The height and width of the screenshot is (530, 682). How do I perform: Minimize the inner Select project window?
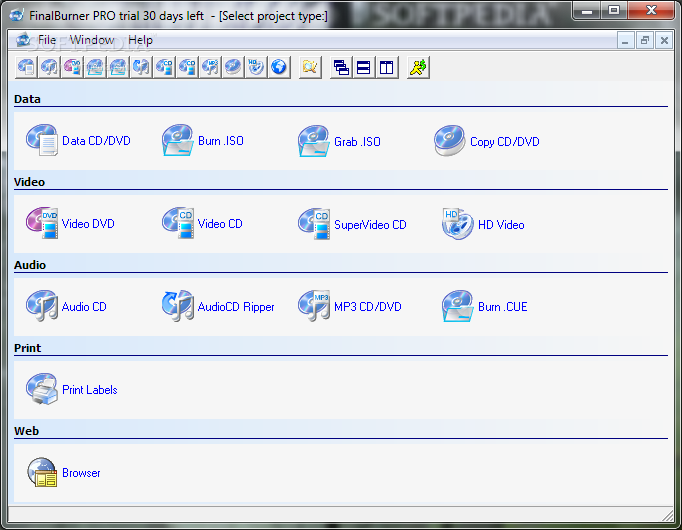tap(625, 41)
